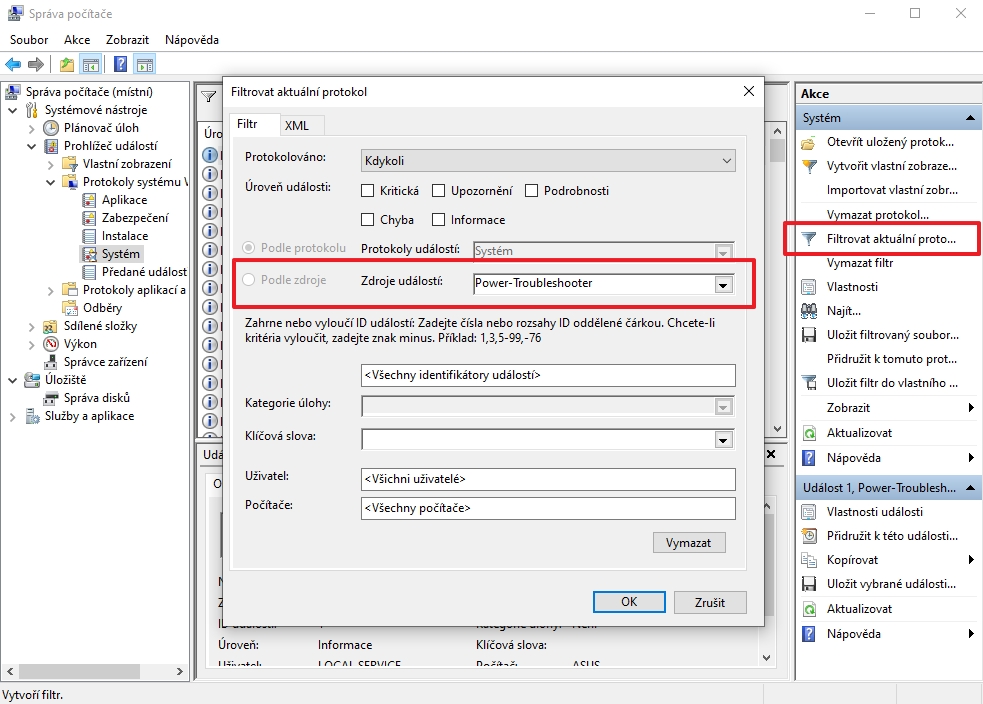Check the Kritická event level box
The width and height of the screenshot is (983, 704).
click(x=368, y=191)
